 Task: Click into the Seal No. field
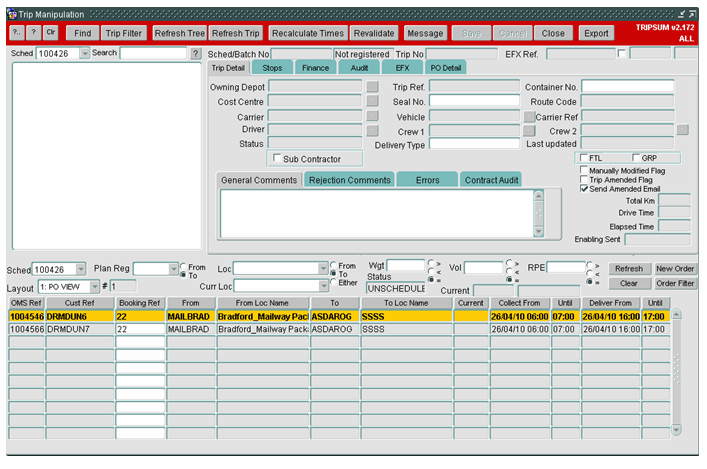click(x=474, y=101)
